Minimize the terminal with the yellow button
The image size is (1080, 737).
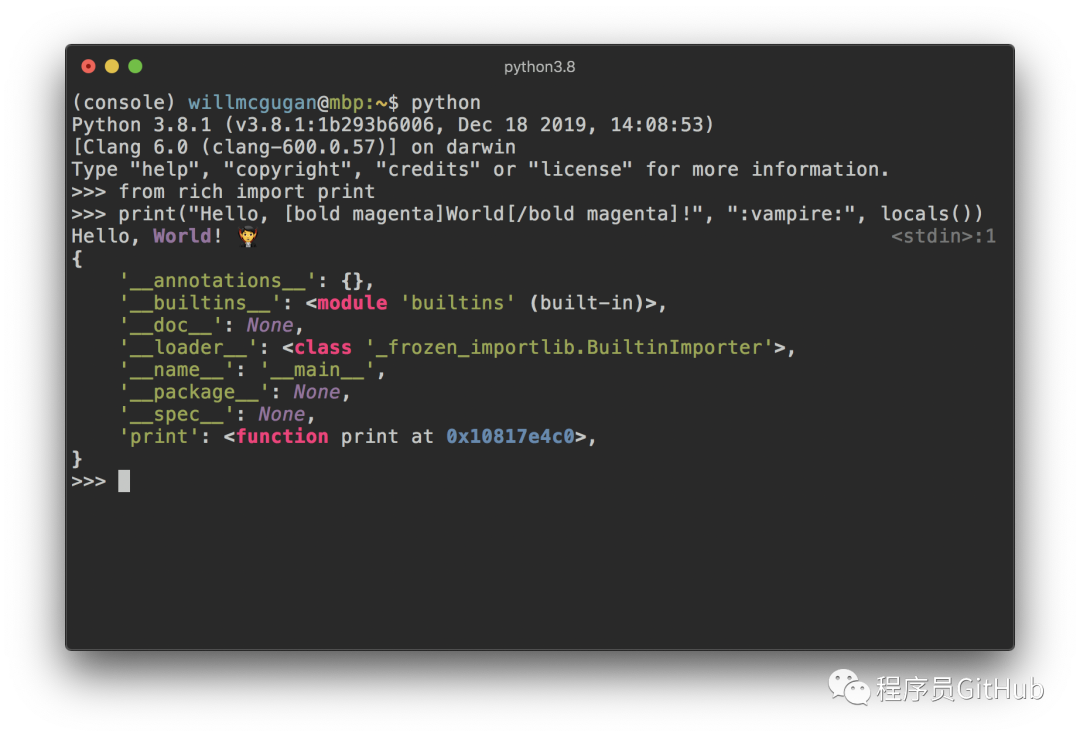click(112, 66)
